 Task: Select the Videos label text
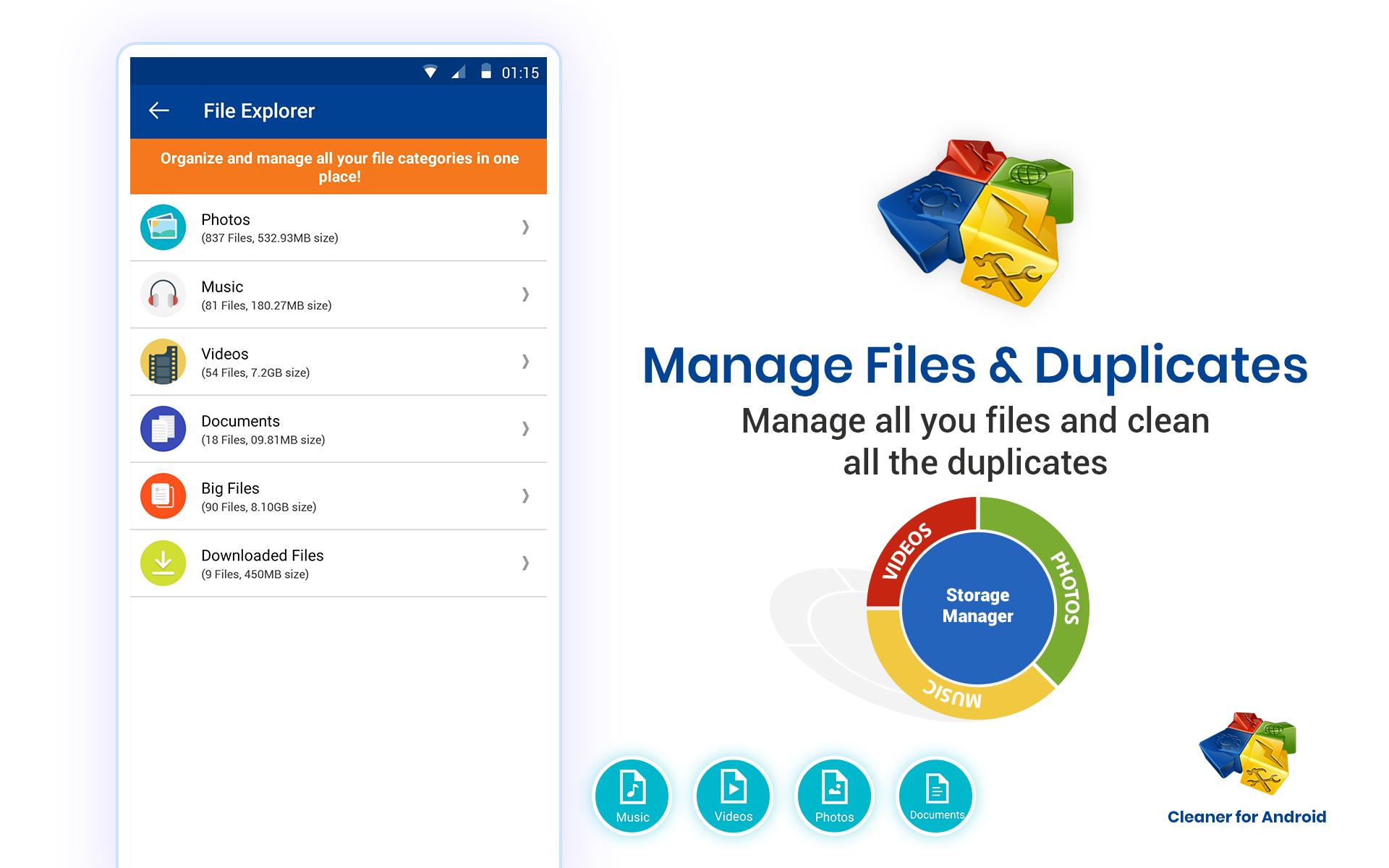[225, 354]
